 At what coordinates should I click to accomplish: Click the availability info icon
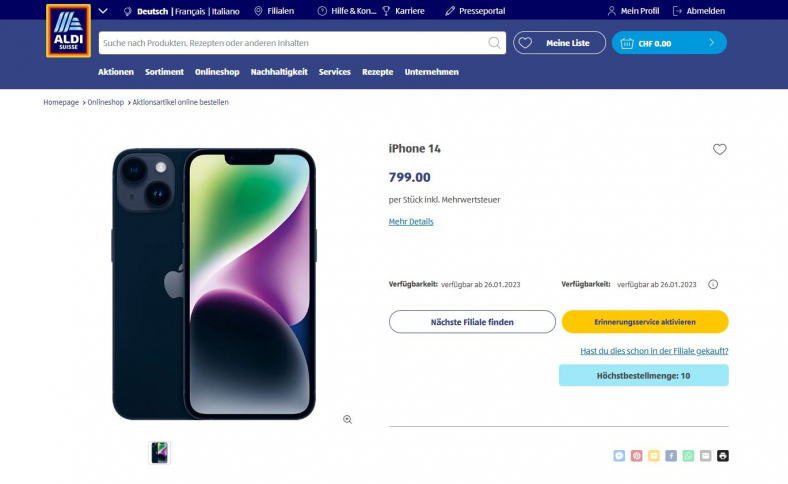coord(713,284)
